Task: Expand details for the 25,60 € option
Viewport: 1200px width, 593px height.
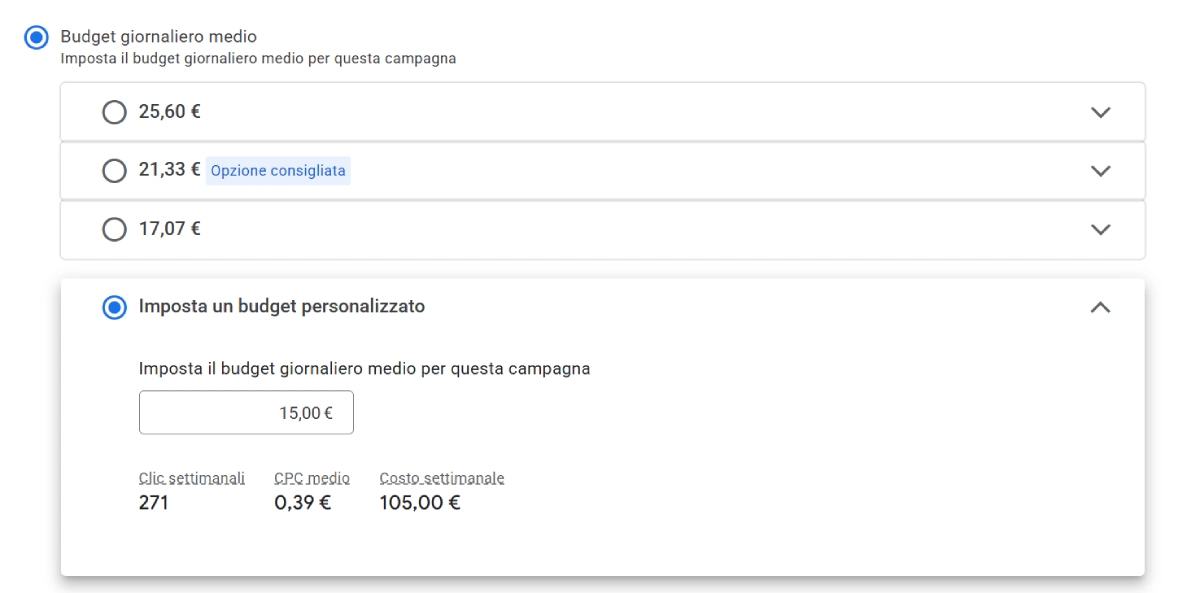Action: 1101,111
